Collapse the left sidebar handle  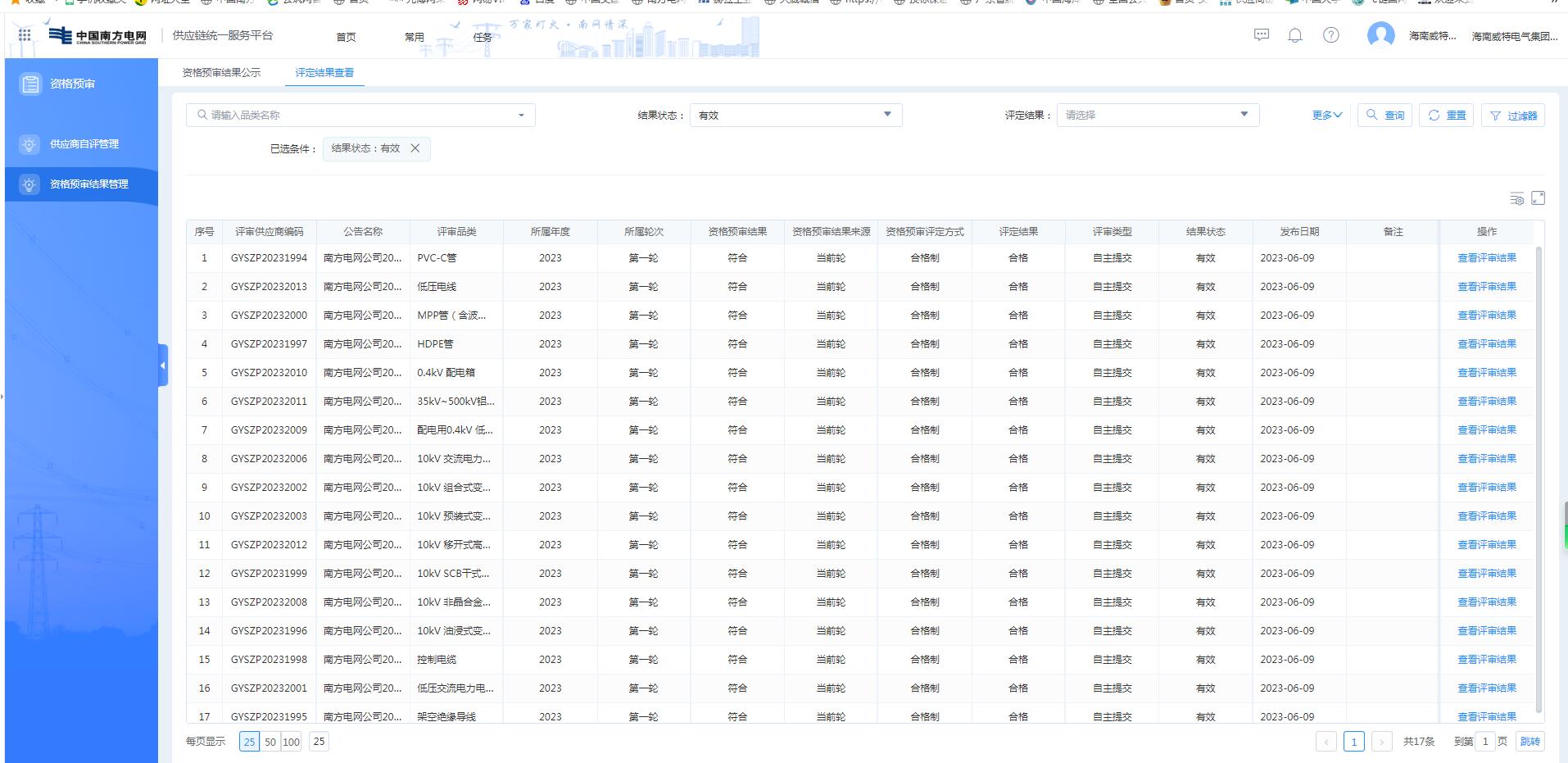click(163, 366)
